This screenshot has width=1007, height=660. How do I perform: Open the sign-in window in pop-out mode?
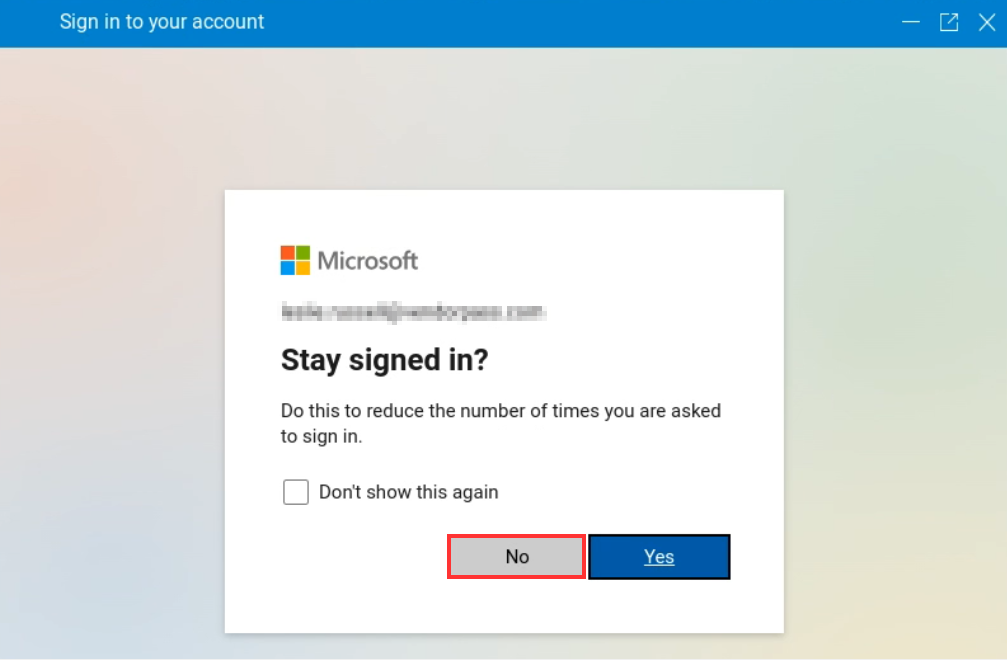click(949, 22)
